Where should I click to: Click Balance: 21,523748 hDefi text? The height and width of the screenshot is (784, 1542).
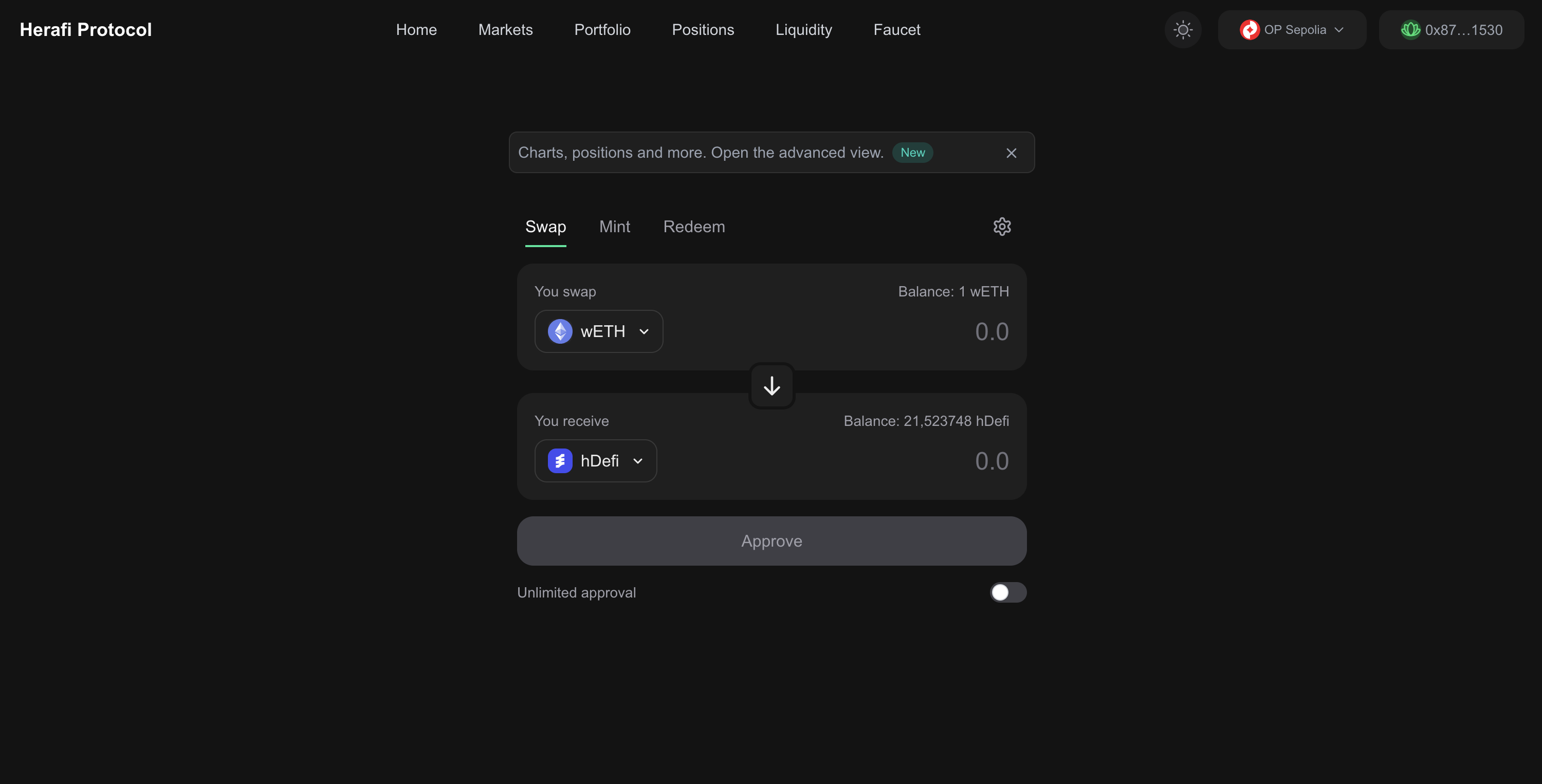pos(926,421)
